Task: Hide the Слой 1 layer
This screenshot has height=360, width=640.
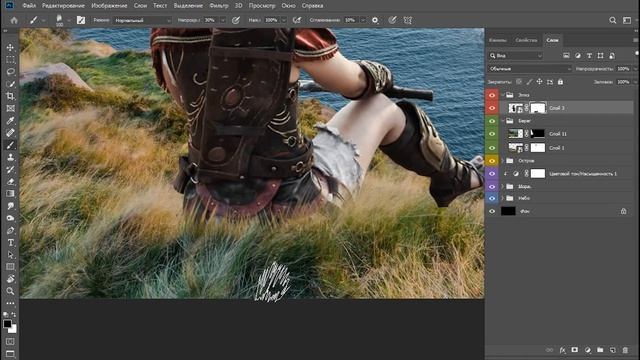Action: coord(492,148)
